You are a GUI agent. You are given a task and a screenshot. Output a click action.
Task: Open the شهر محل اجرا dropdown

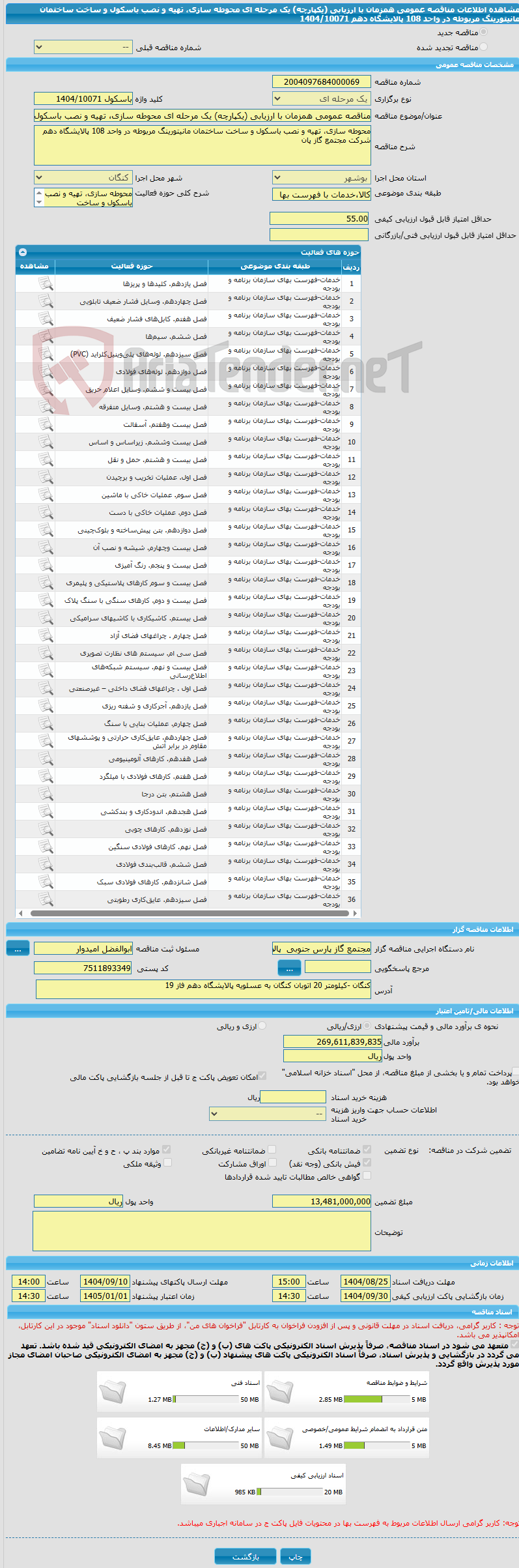(x=83, y=177)
